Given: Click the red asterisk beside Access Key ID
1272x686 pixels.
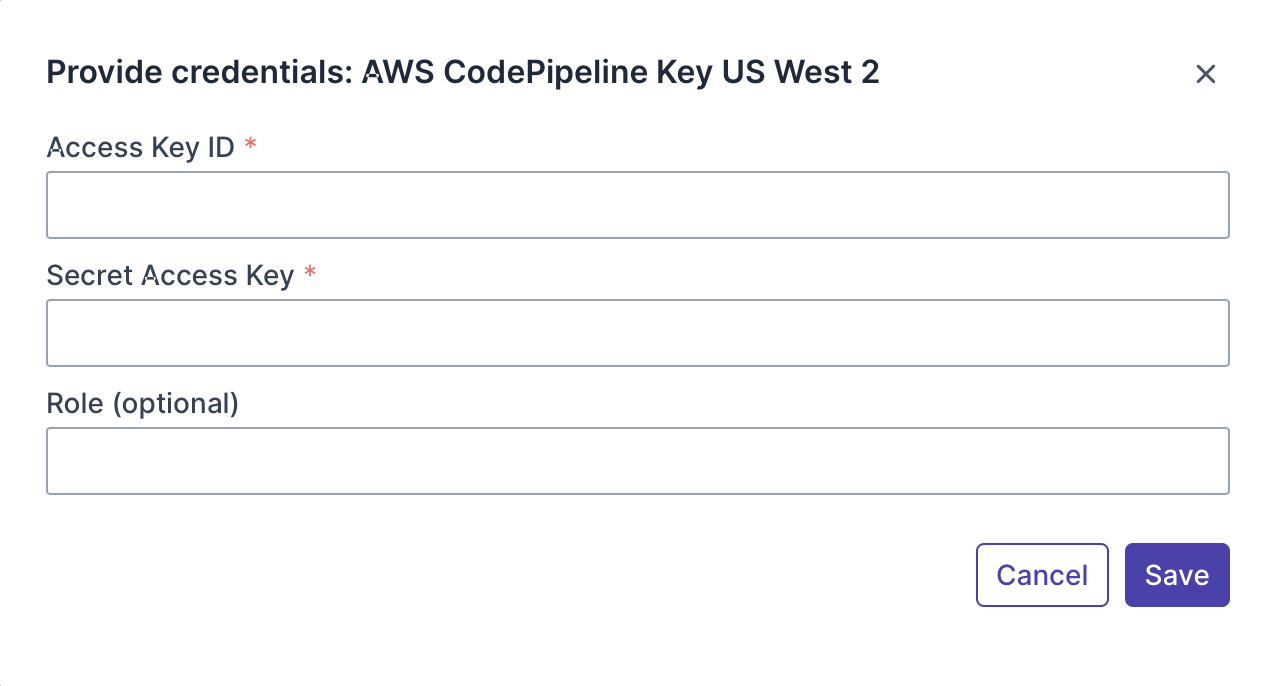Looking at the screenshot, I should point(250,146).
